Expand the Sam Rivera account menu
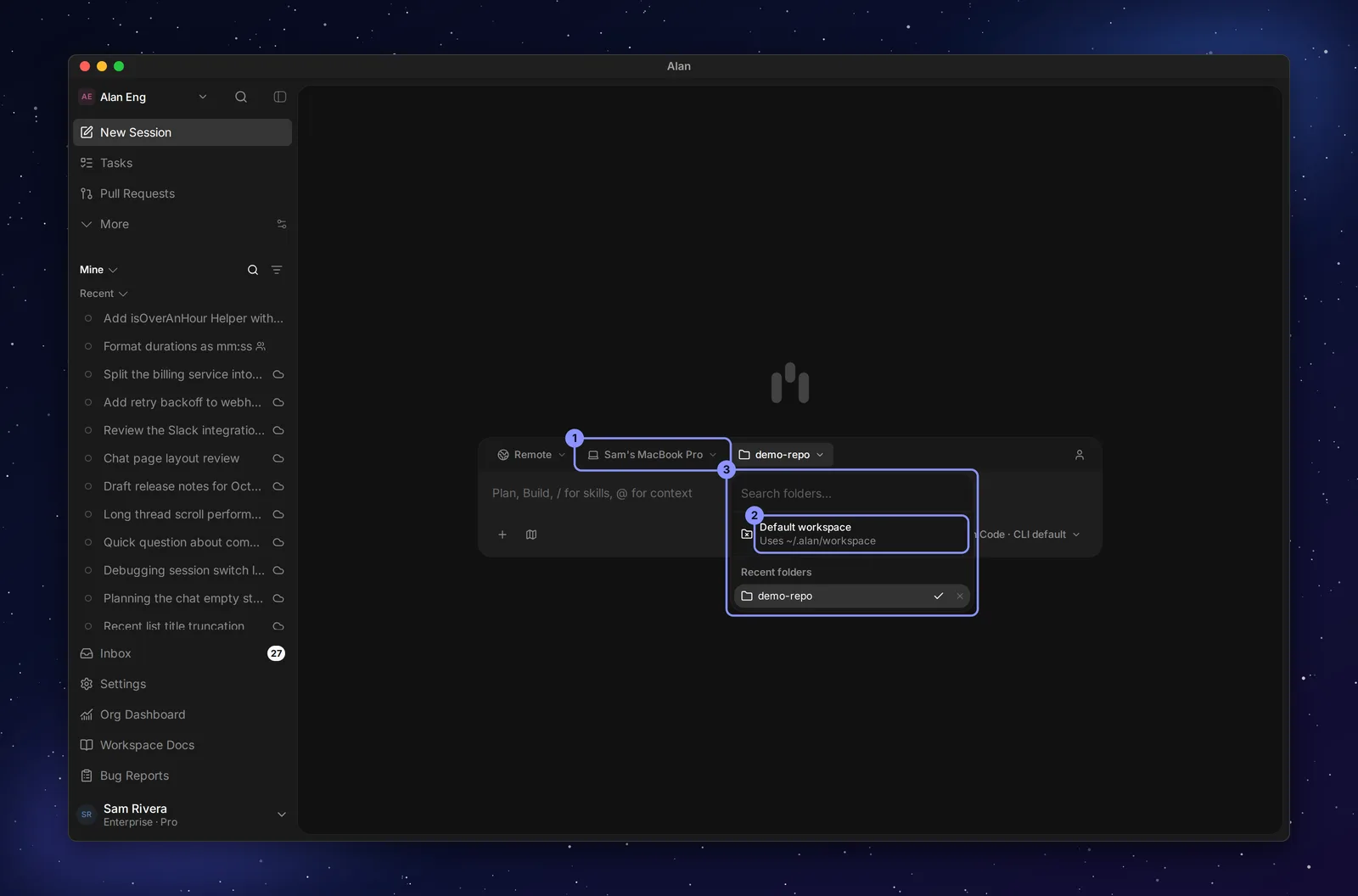Image resolution: width=1358 pixels, height=896 pixels. (x=182, y=815)
